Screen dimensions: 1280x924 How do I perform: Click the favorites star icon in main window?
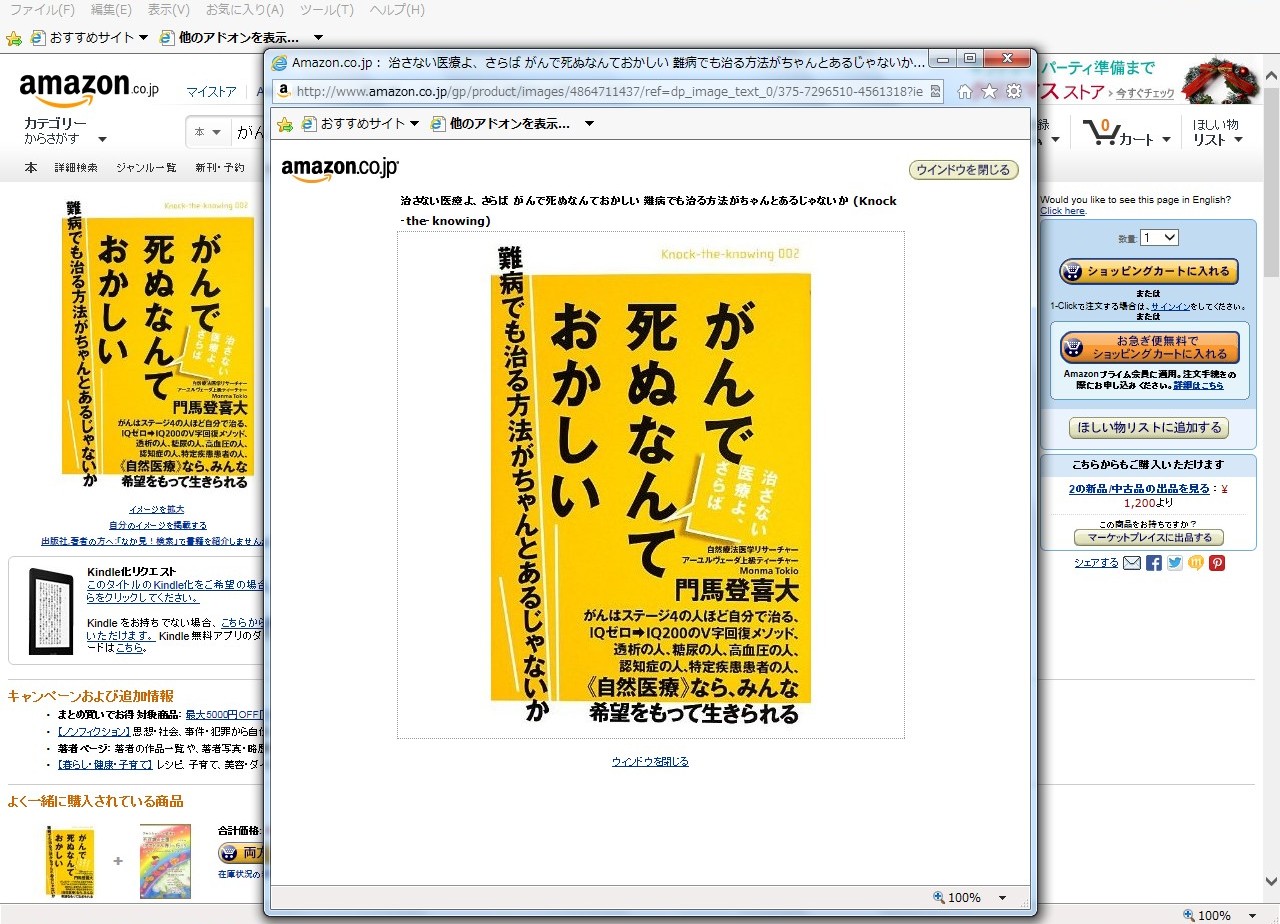pyautogui.click(x=14, y=38)
